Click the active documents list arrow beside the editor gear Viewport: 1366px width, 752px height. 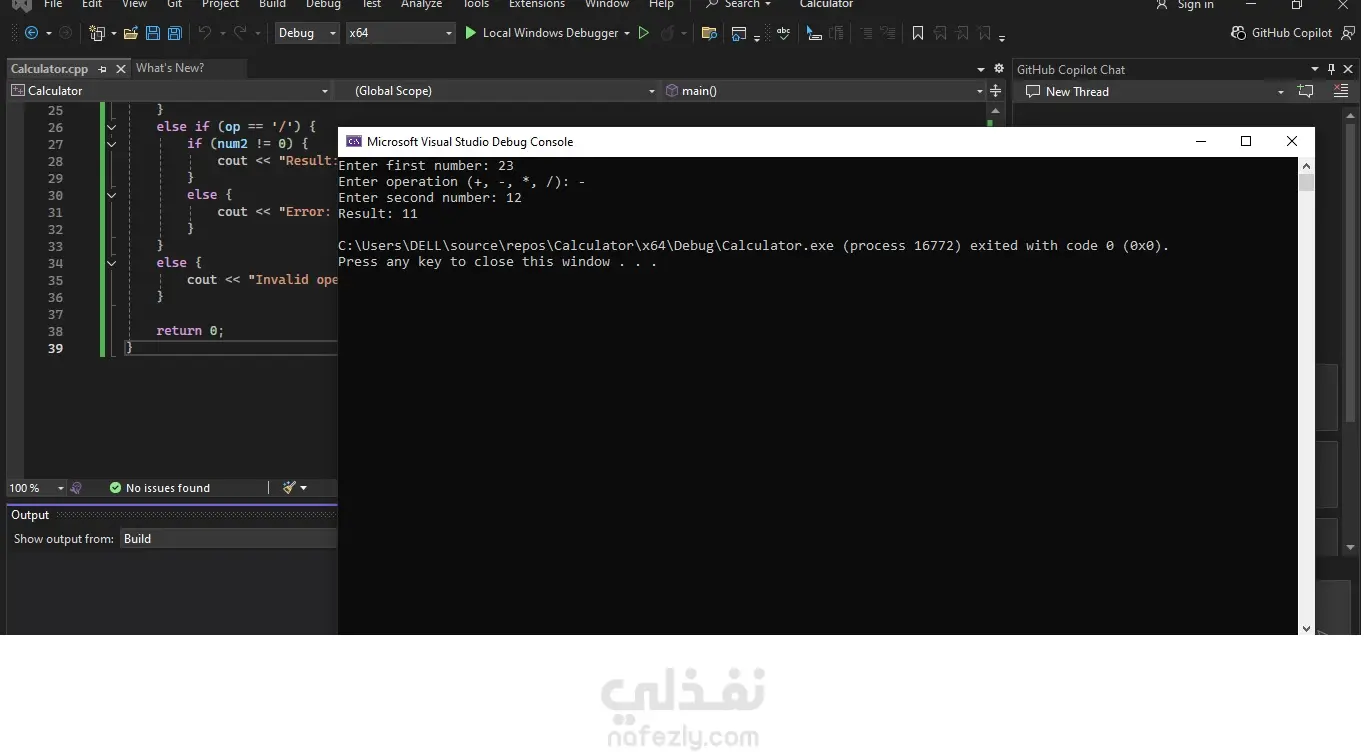coord(980,69)
